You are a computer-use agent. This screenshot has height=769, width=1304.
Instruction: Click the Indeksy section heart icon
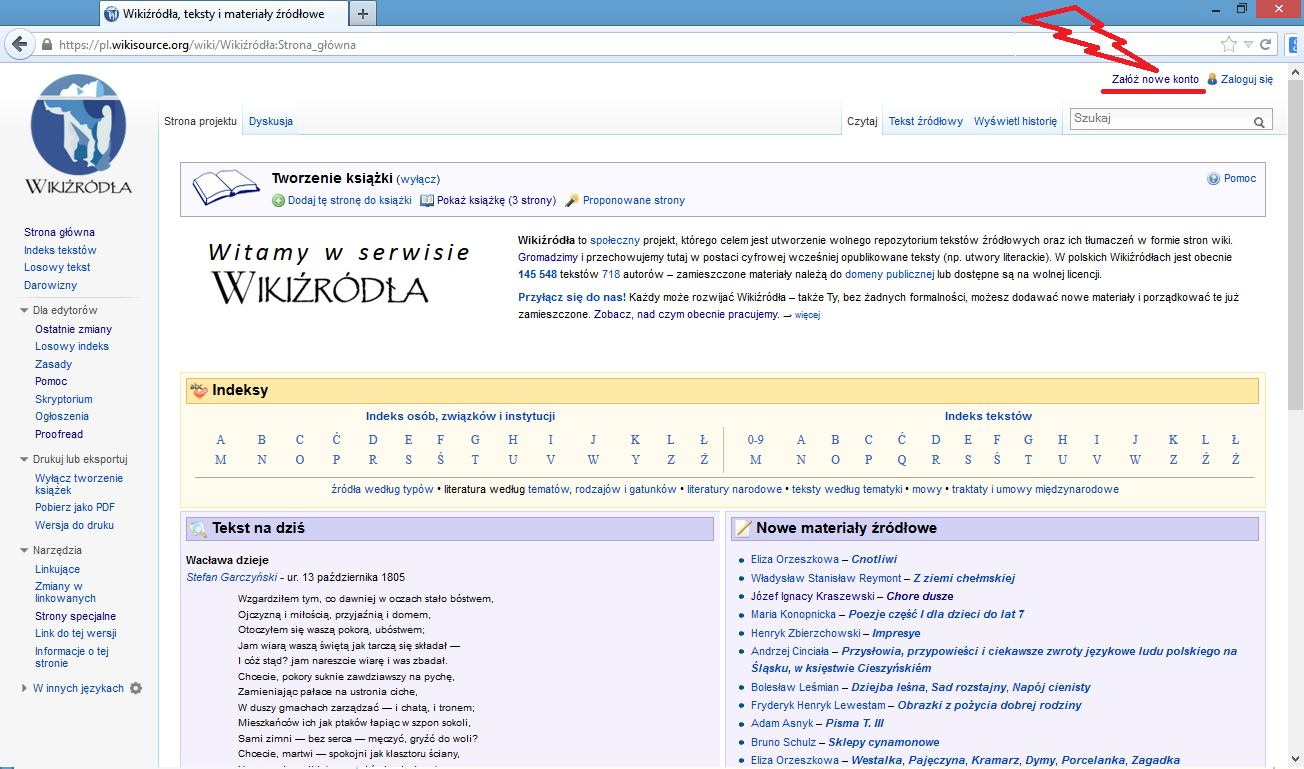pos(198,390)
